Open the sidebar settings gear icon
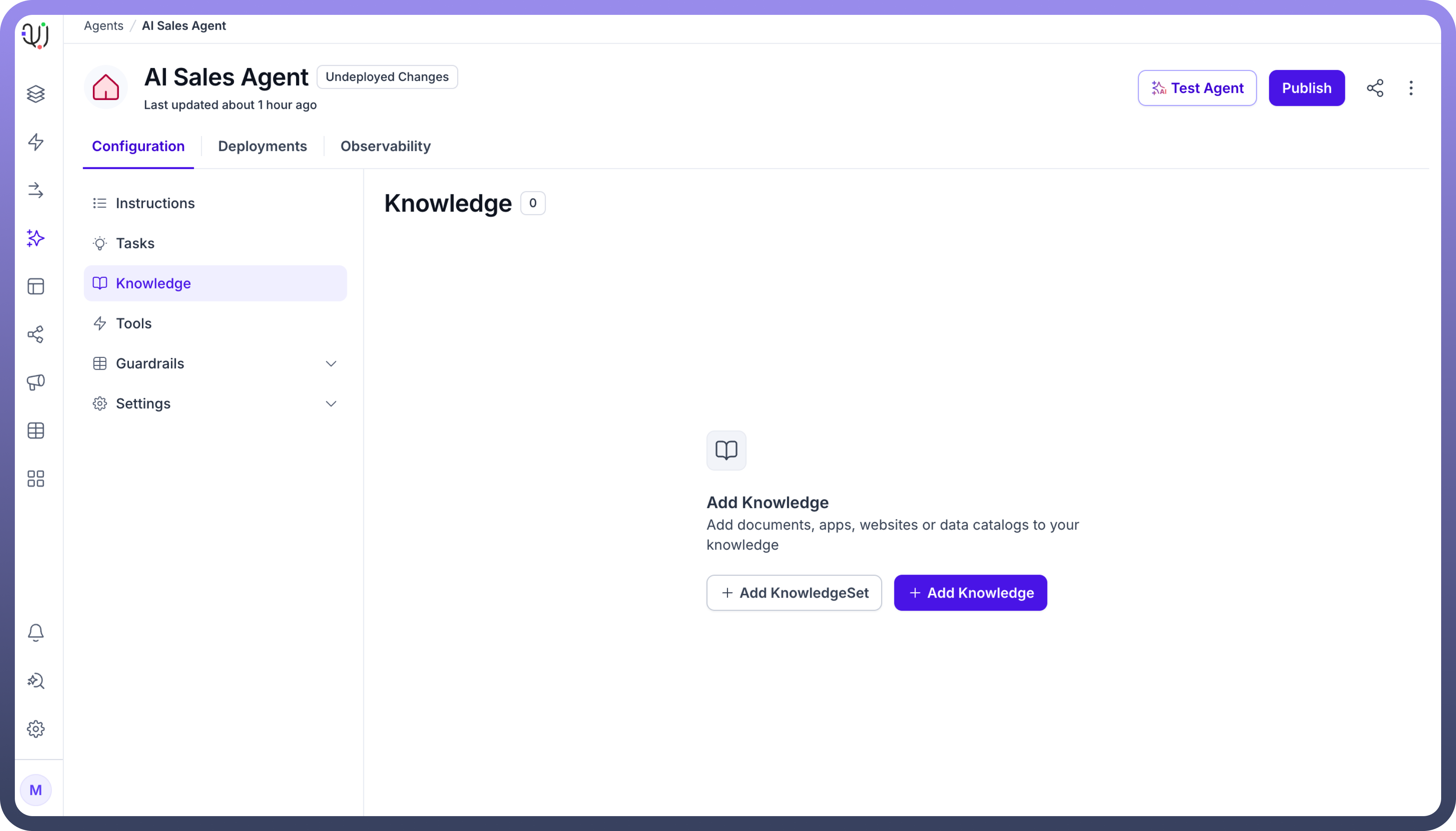 (35, 729)
